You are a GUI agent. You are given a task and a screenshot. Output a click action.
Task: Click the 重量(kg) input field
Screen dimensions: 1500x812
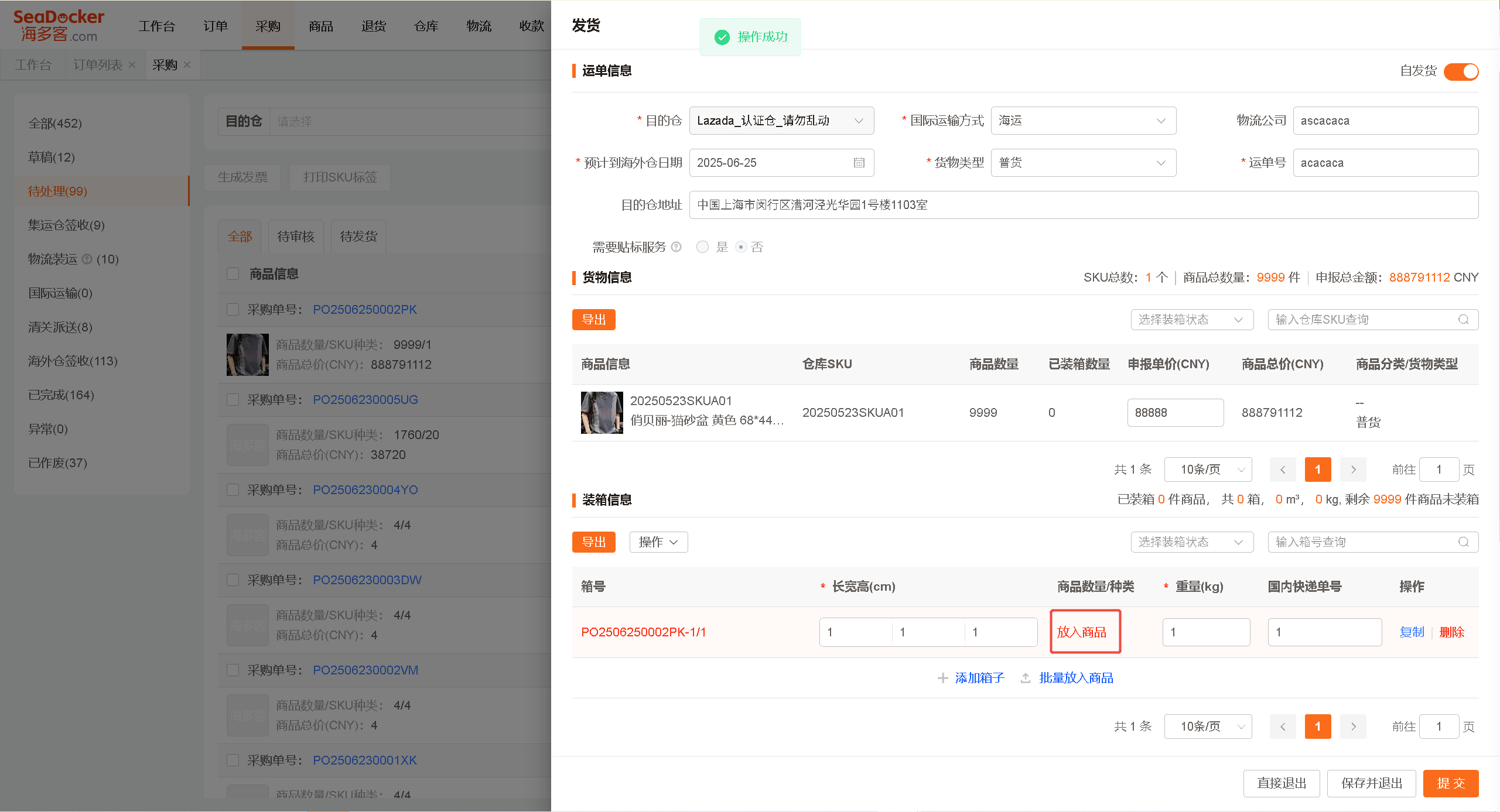click(1206, 632)
